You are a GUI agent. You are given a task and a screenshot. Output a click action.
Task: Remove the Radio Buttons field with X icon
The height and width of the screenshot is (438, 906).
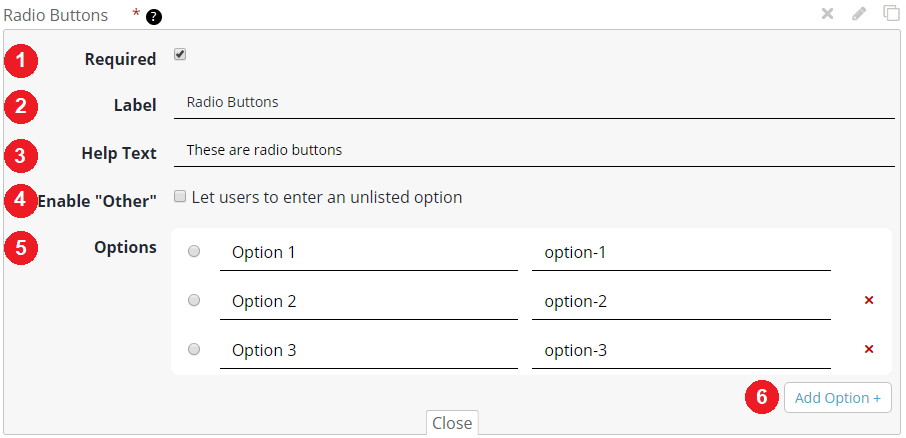click(x=828, y=14)
